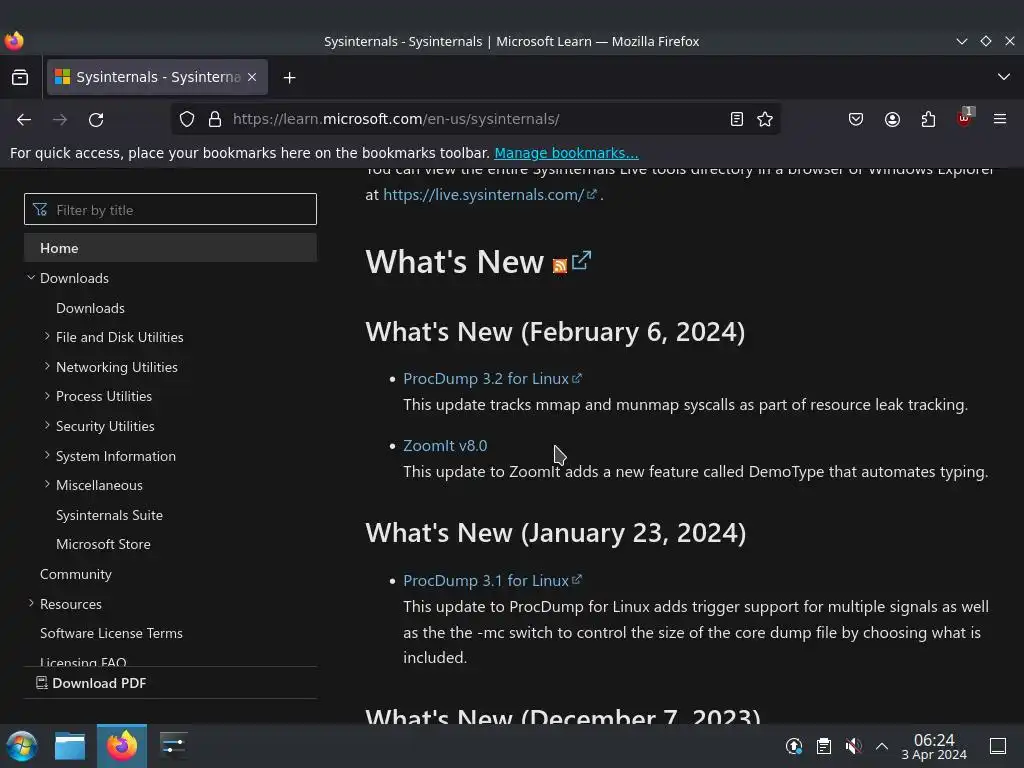Screen dimensions: 1024x768
Task: Click the address bar URL field
Action: coord(474,120)
